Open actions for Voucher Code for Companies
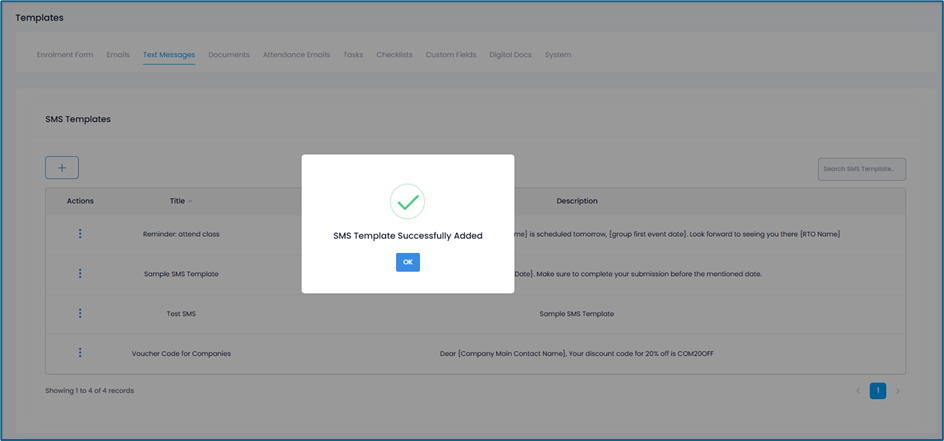The width and height of the screenshot is (944, 441). click(80, 353)
